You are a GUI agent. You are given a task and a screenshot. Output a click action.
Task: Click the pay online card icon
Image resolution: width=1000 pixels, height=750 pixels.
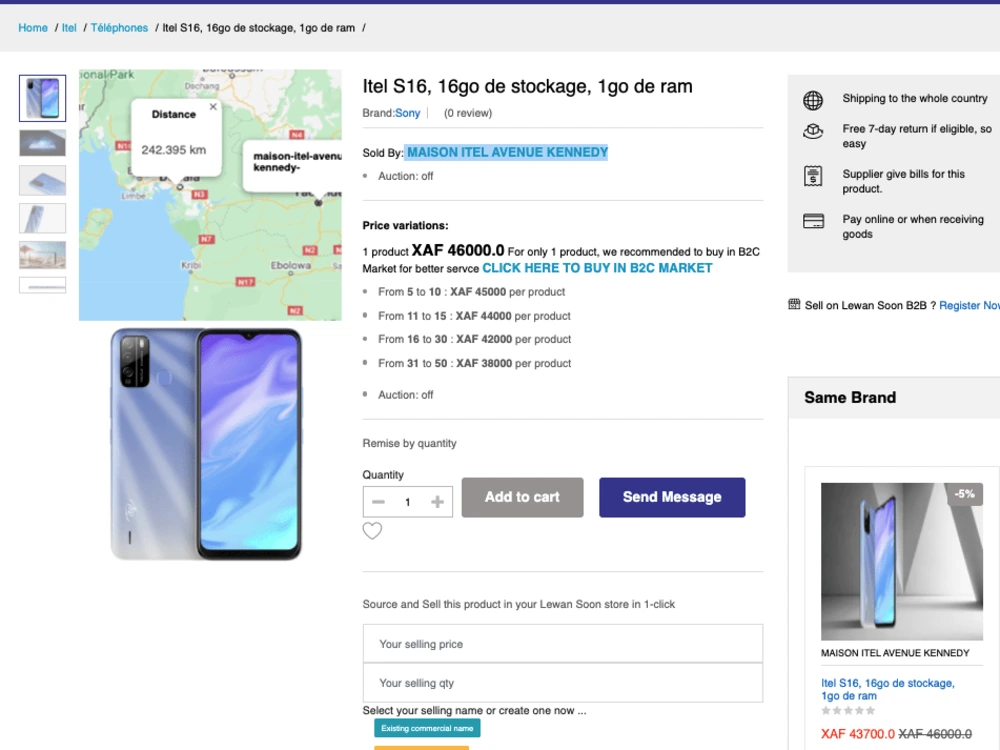(x=813, y=221)
